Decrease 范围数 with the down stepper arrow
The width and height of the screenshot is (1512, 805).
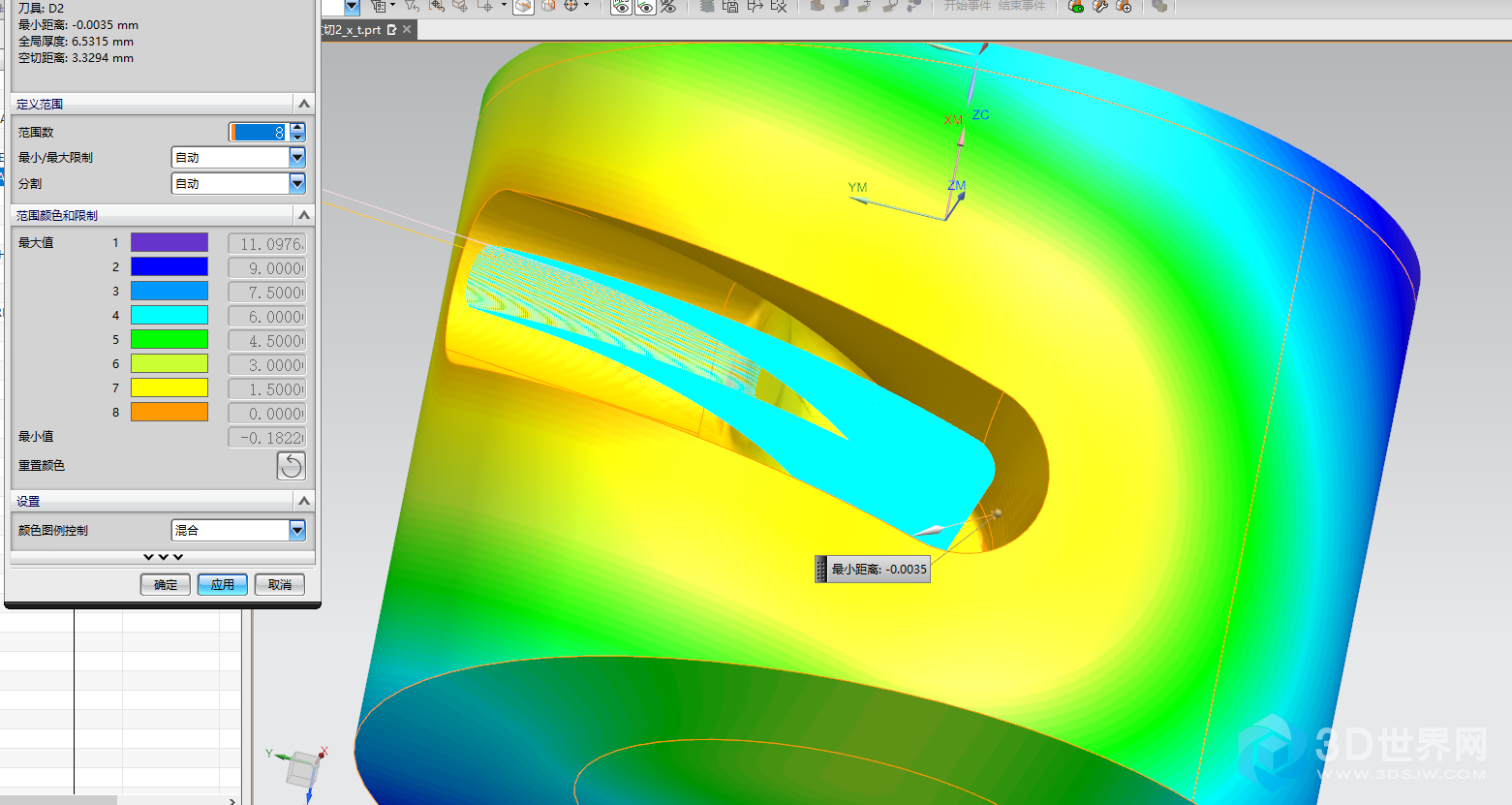(x=297, y=137)
